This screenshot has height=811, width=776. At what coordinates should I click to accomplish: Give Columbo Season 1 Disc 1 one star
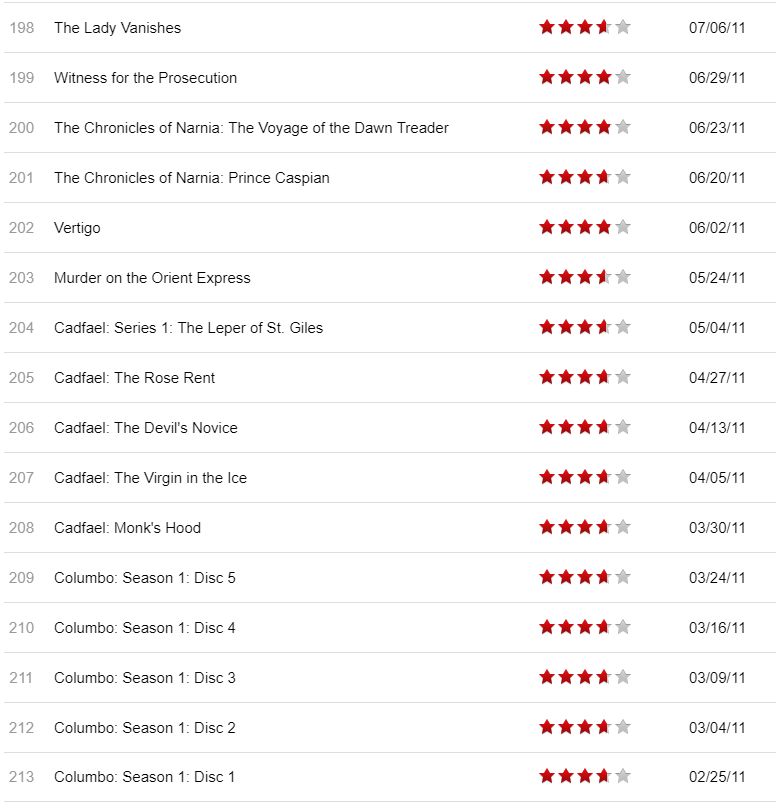547,776
